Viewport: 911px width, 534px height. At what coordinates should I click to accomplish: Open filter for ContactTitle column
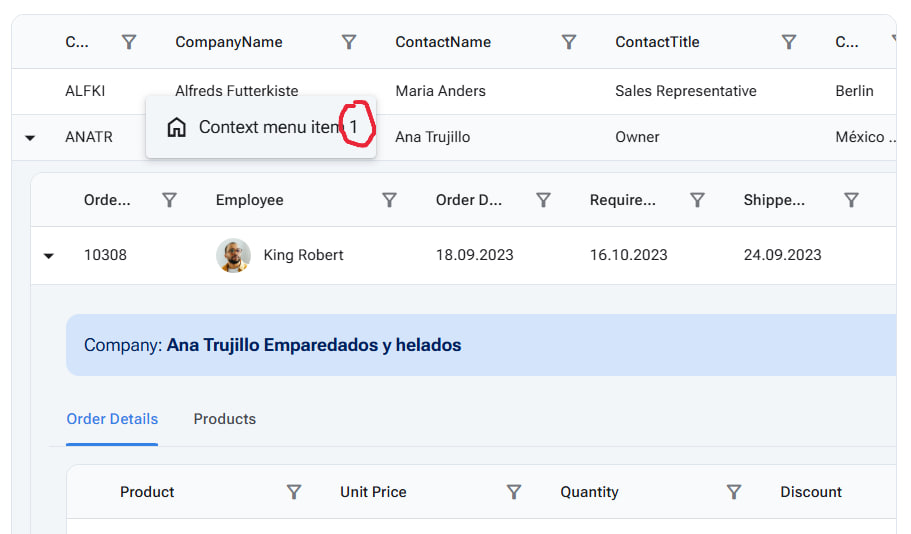point(789,42)
